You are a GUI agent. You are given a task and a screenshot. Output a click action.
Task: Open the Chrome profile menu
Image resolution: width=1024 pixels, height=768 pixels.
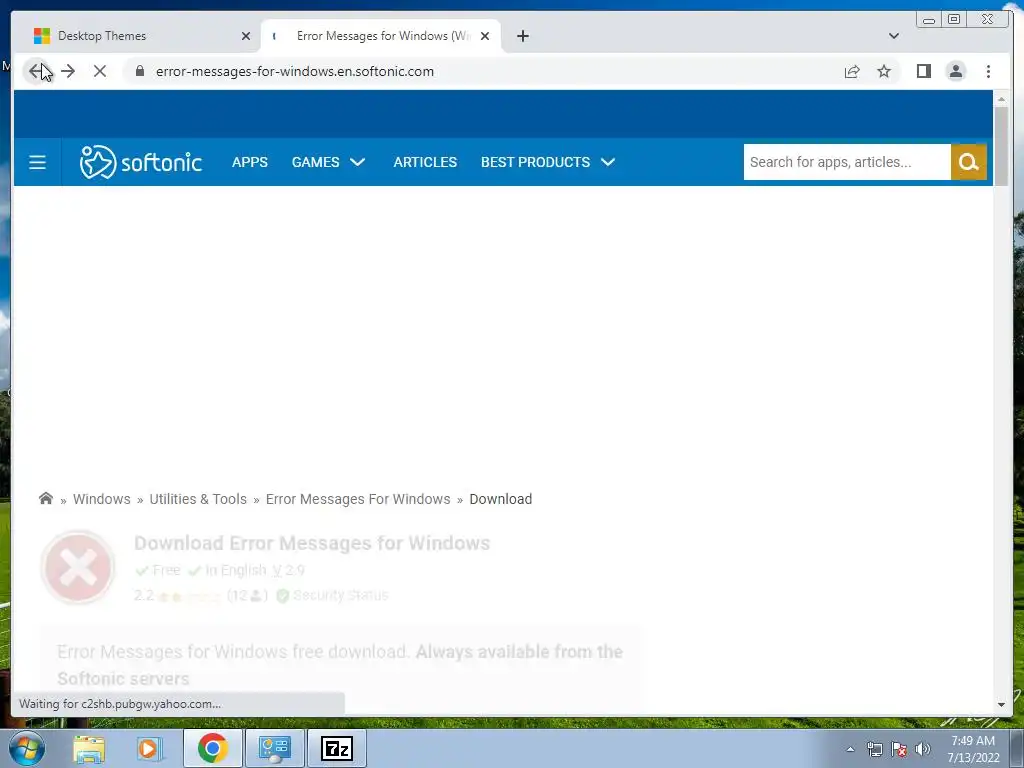(955, 71)
